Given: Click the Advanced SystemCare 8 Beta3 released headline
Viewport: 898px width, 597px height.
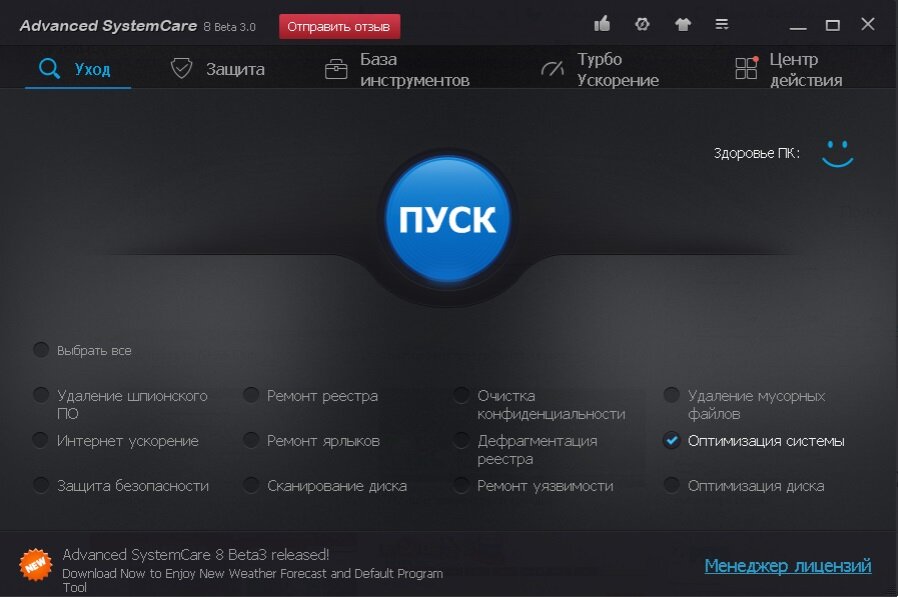Looking at the screenshot, I should (x=196, y=555).
